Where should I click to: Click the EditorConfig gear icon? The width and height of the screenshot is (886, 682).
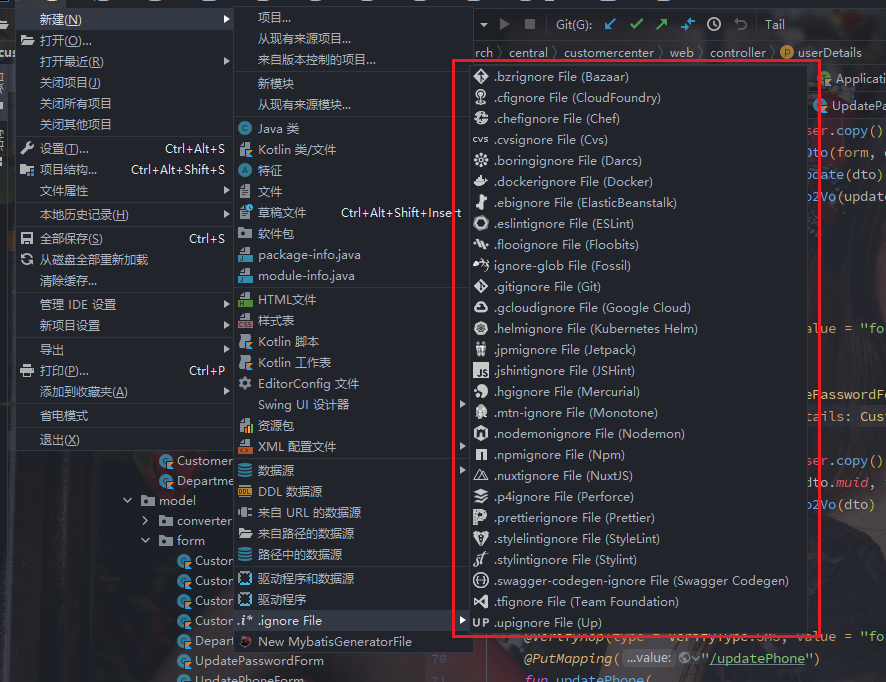[x=245, y=383]
